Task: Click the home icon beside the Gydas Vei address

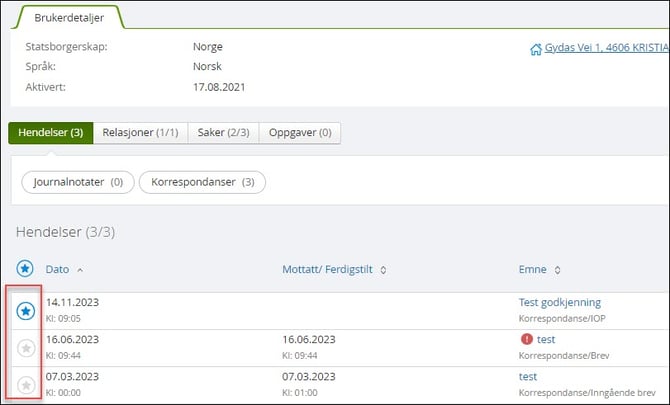Action: point(535,47)
